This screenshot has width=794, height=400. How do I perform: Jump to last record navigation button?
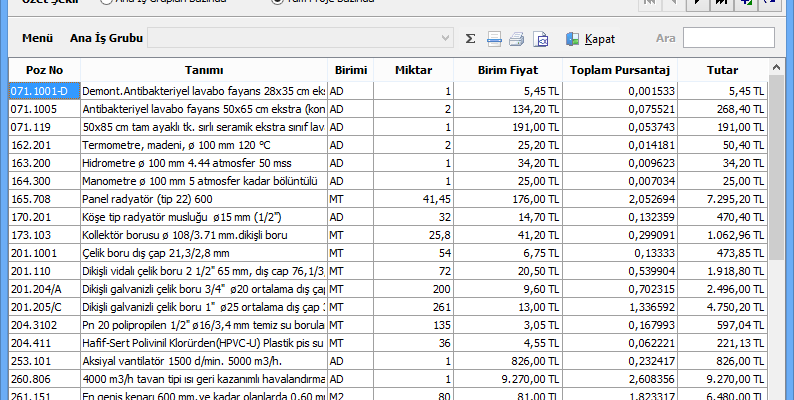[x=720, y=4]
